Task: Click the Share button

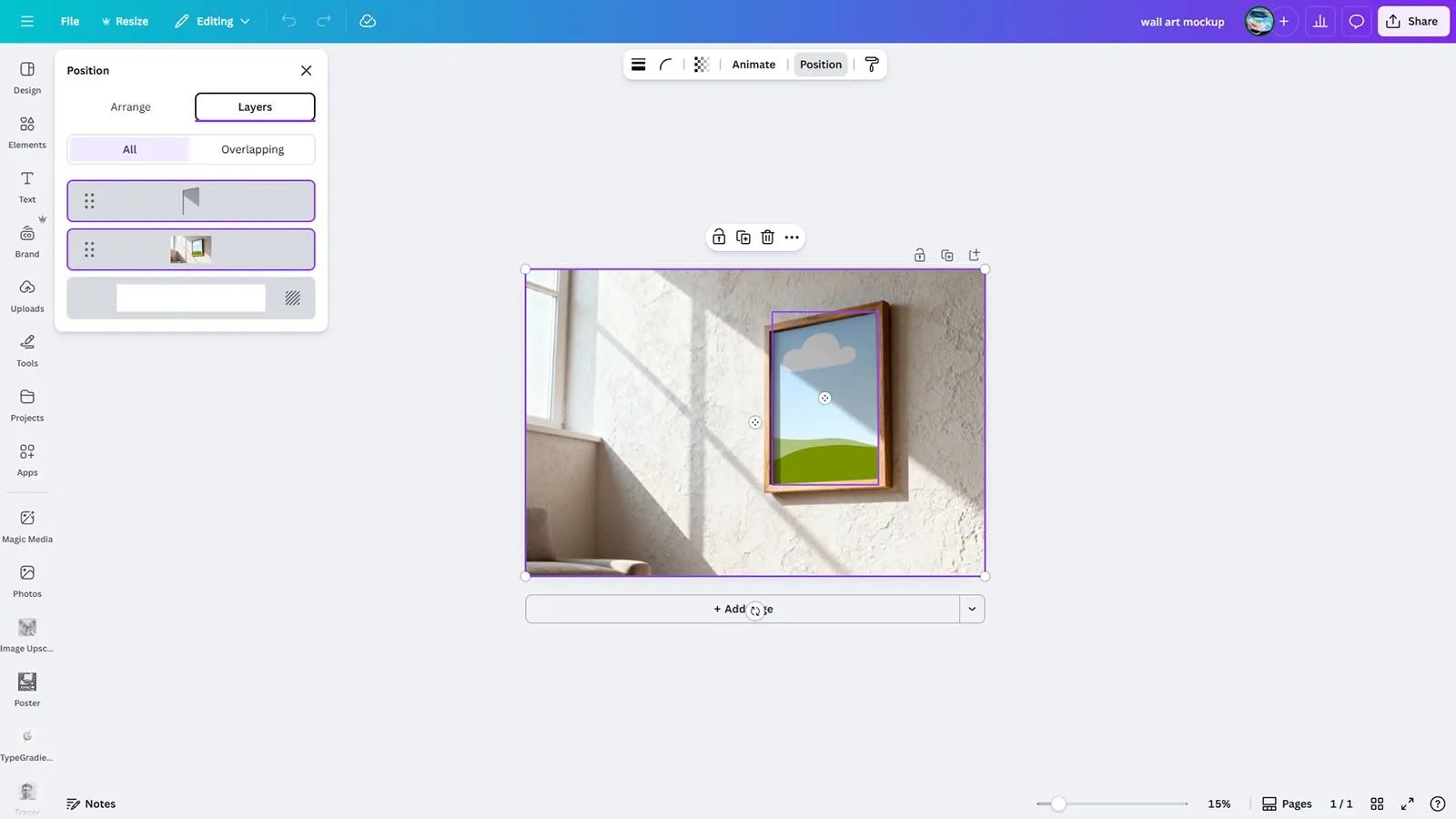Action: coord(1412,21)
